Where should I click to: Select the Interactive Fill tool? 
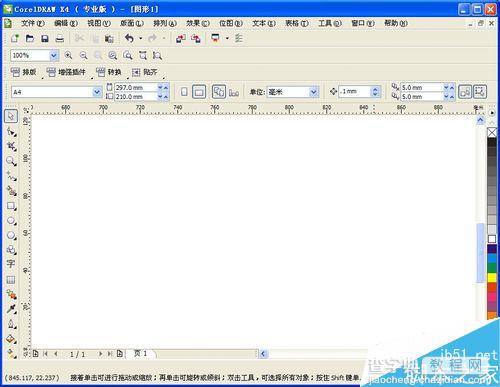tap(11, 353)
